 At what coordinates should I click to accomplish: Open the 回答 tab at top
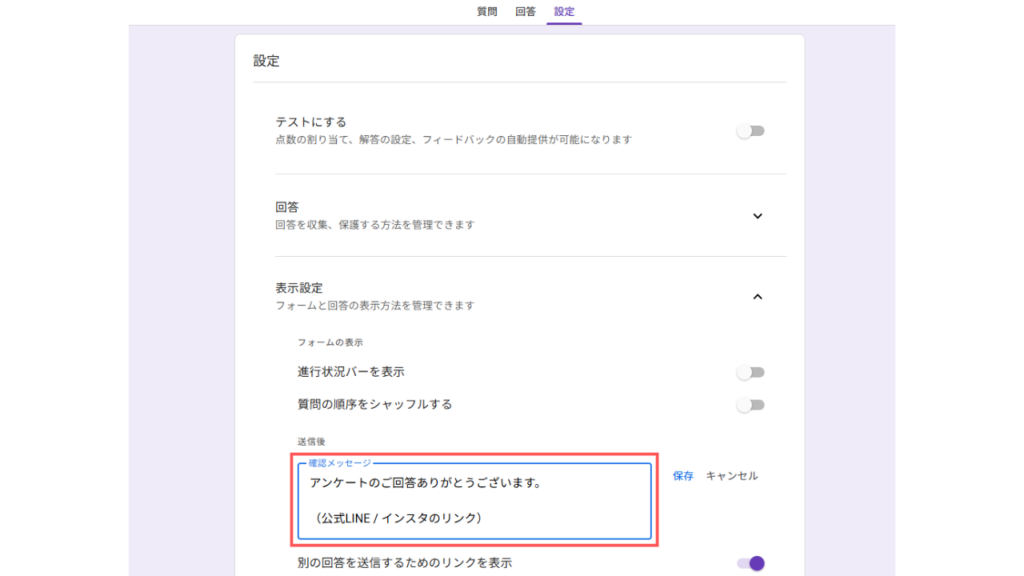(x=525, y=12)
